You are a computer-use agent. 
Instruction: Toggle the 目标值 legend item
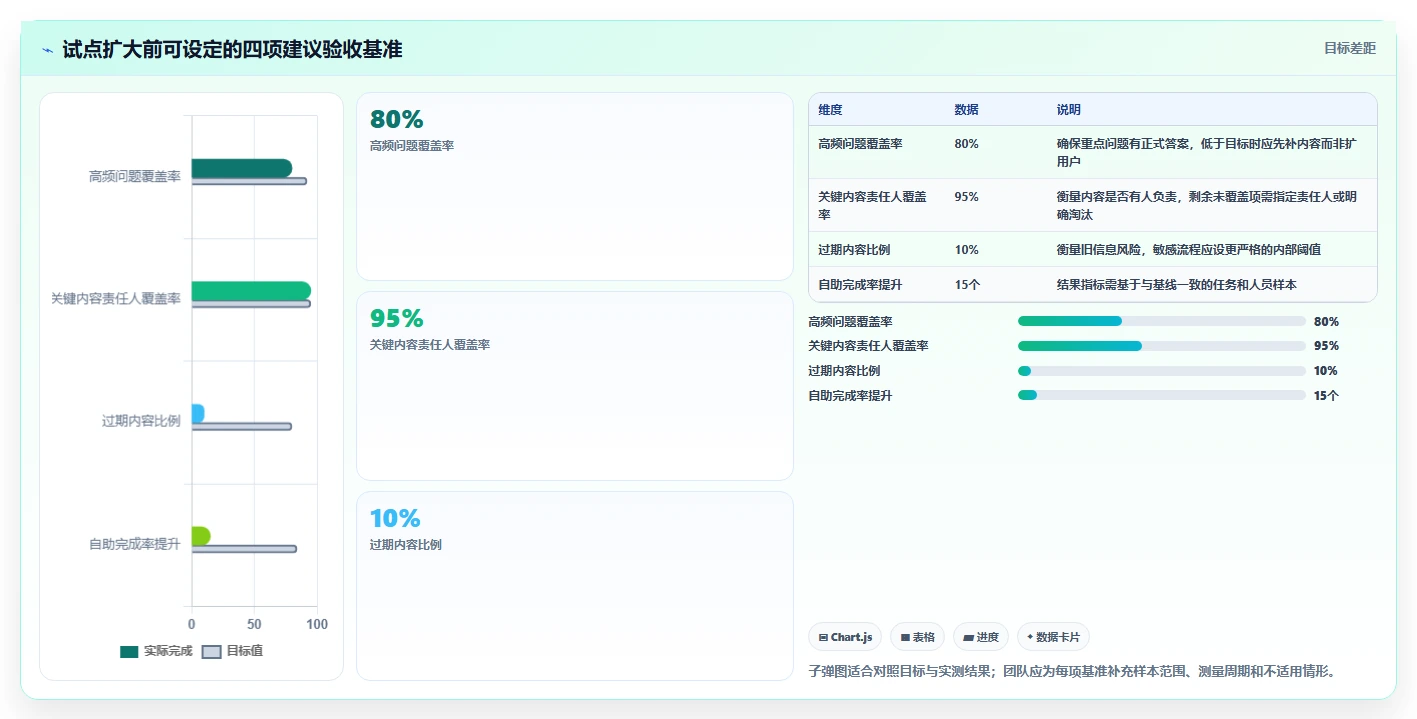pyautogui.click(x=233, y=651)
